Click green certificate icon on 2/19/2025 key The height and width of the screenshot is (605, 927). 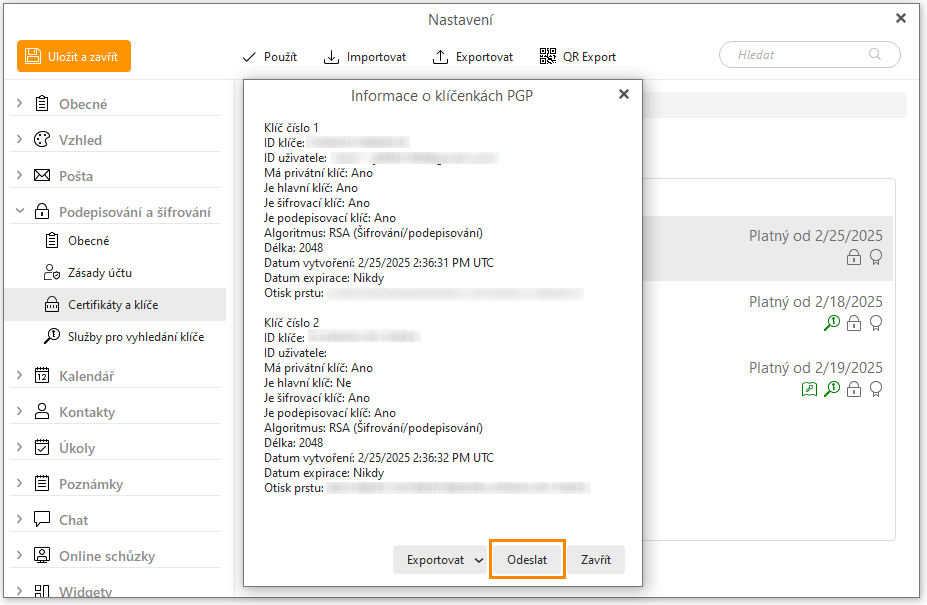click(809, 389)
